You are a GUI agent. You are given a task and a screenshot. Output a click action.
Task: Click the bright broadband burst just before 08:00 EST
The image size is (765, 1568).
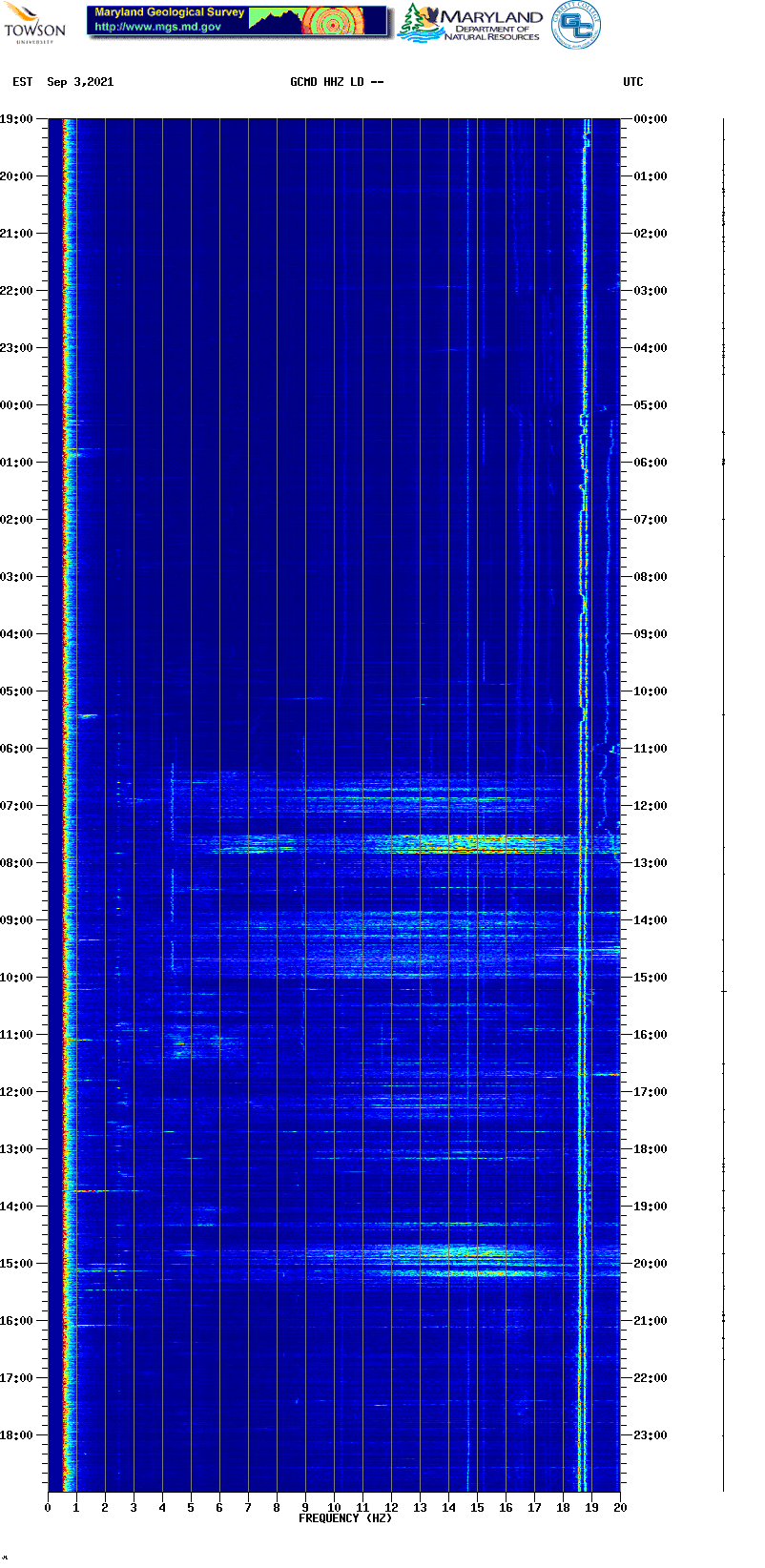pos(458,844)
